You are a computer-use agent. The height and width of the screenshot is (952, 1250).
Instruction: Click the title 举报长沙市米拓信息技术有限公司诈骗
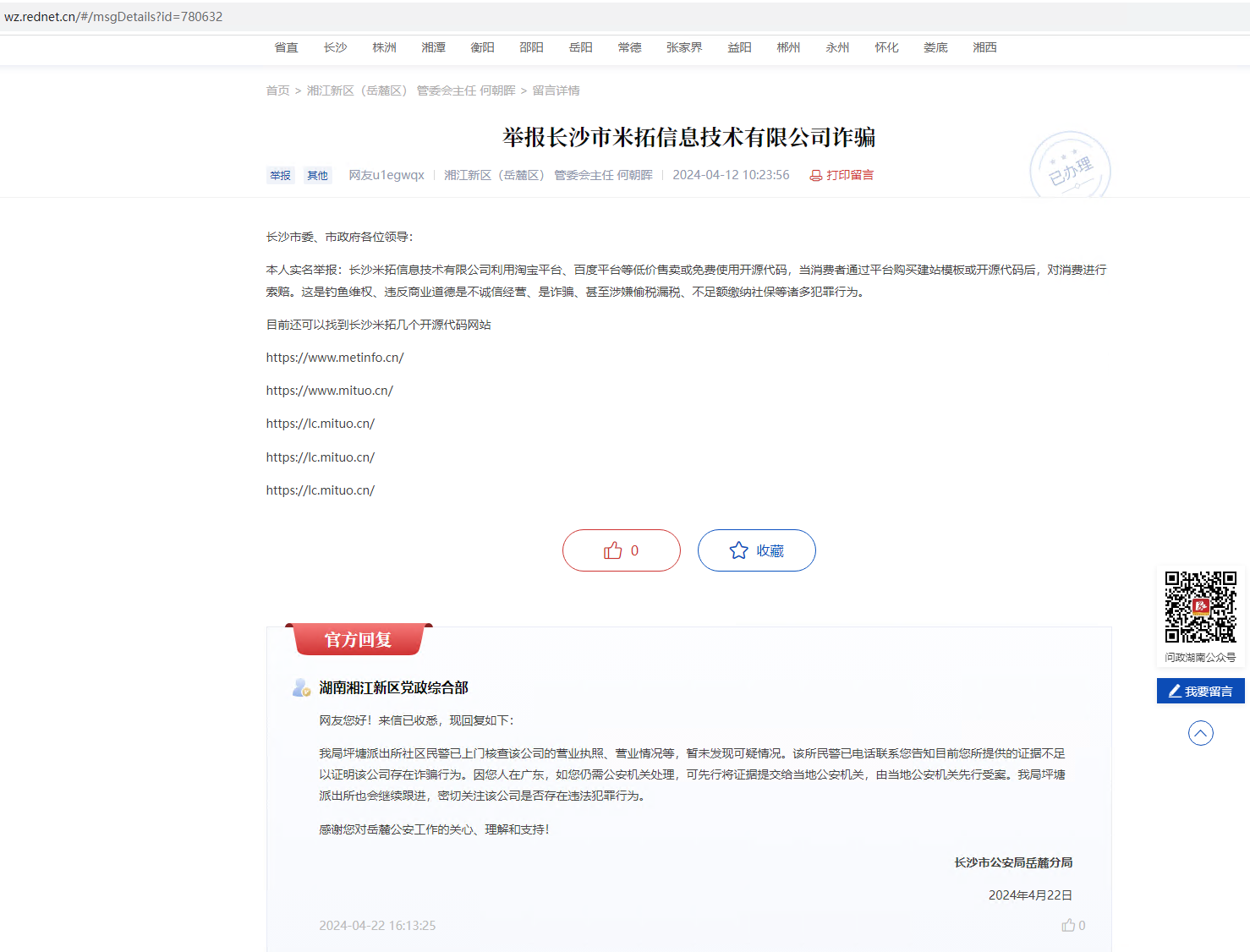click(x=689, y=137)
